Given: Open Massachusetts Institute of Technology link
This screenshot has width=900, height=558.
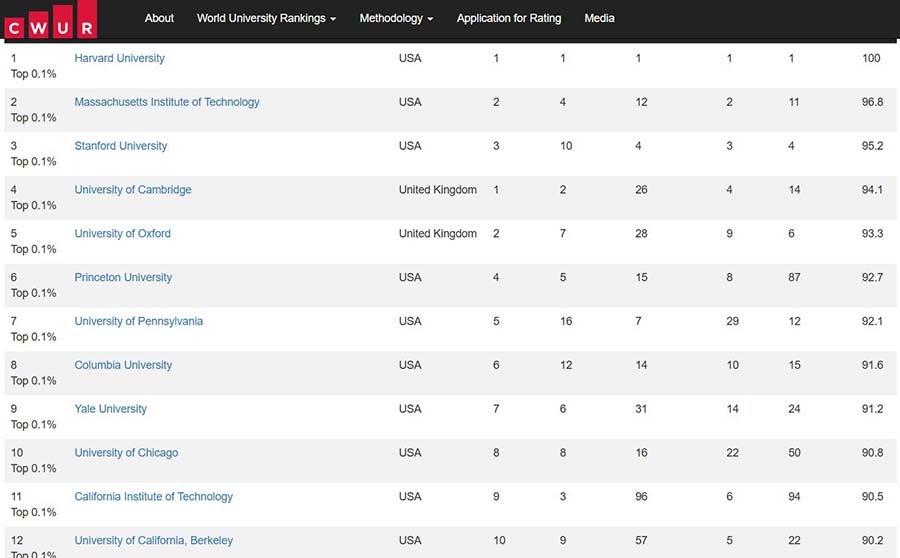Looking at the screenshot, I should [167, 102].
